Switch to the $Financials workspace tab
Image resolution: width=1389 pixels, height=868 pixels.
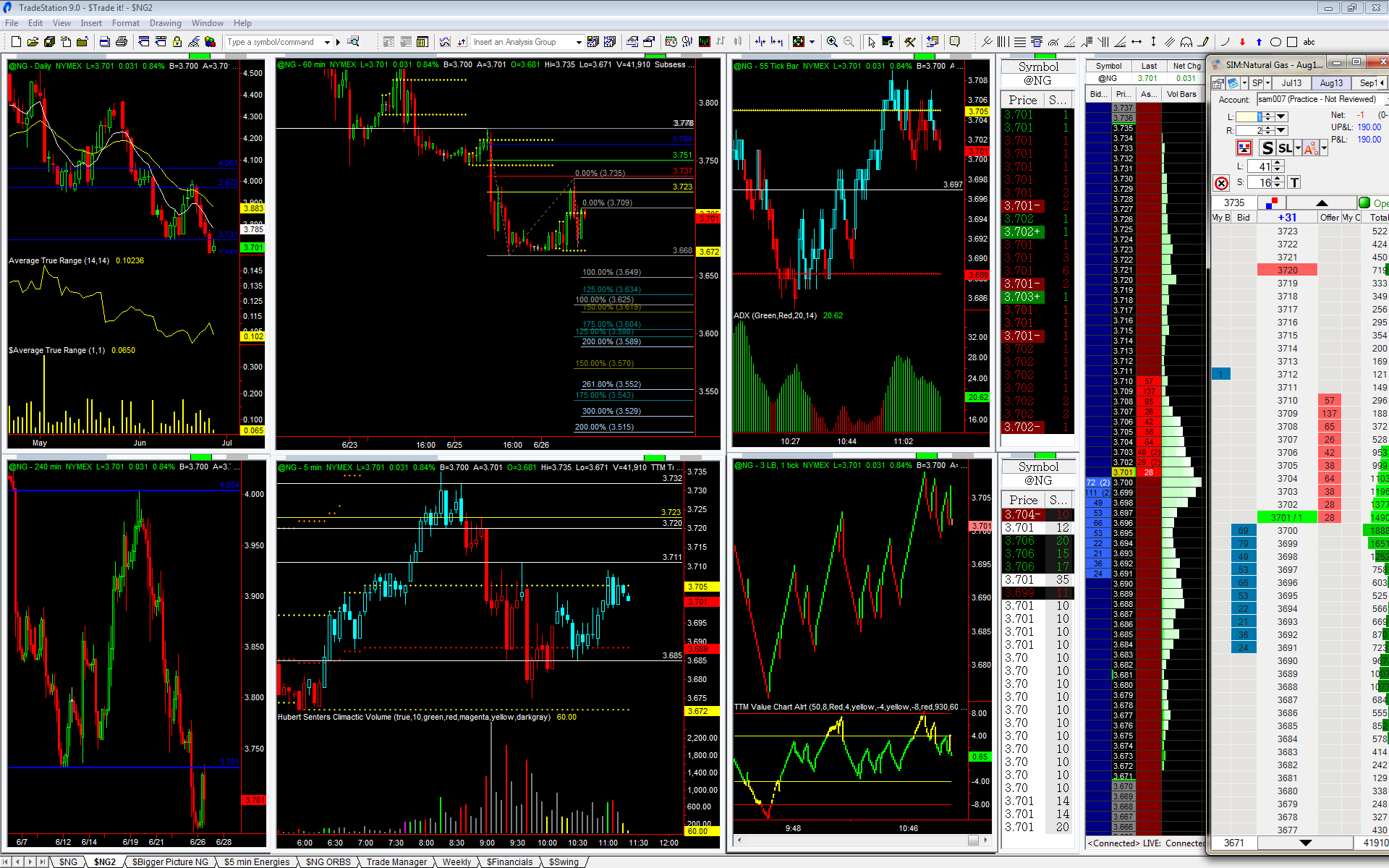pos(509,861)
